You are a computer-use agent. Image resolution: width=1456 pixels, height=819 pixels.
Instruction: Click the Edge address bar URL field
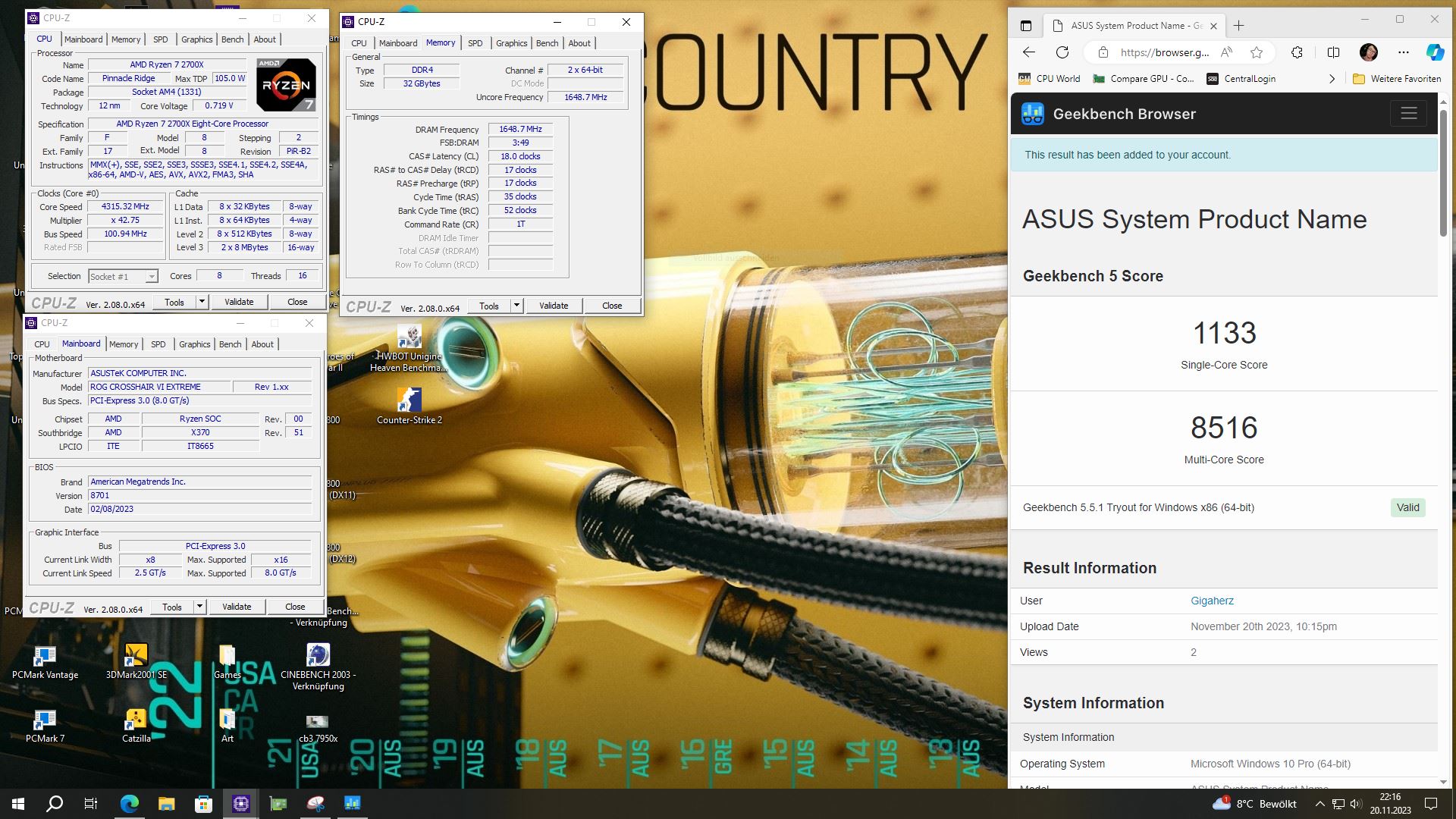click(1164, 52)
